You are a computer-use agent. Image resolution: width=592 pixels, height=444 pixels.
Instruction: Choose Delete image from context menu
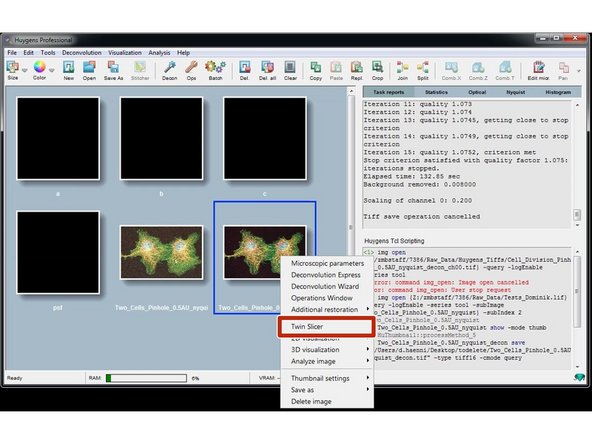pyautogui.click(x=311, y=401)
